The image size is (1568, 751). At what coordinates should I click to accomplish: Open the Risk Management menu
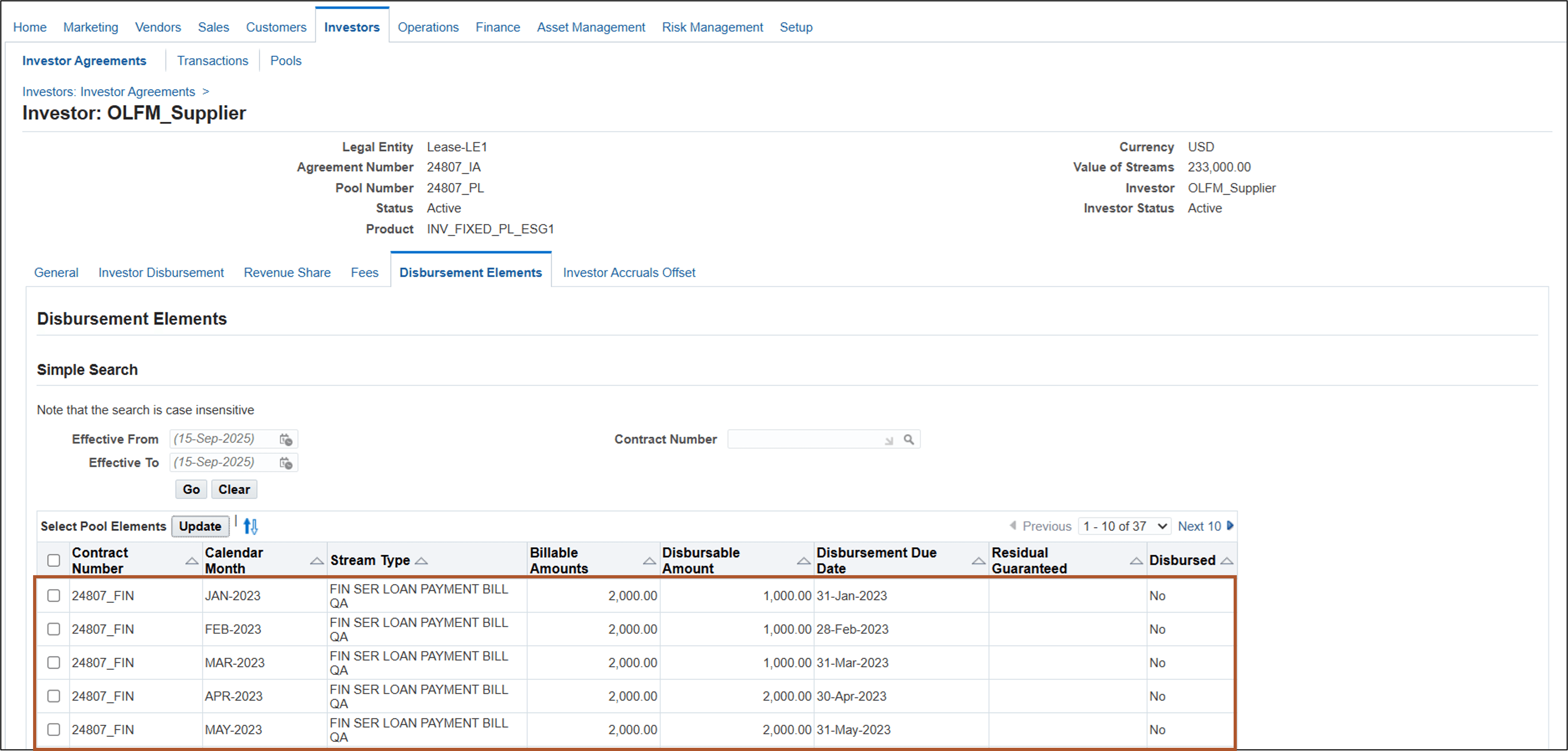712,27
